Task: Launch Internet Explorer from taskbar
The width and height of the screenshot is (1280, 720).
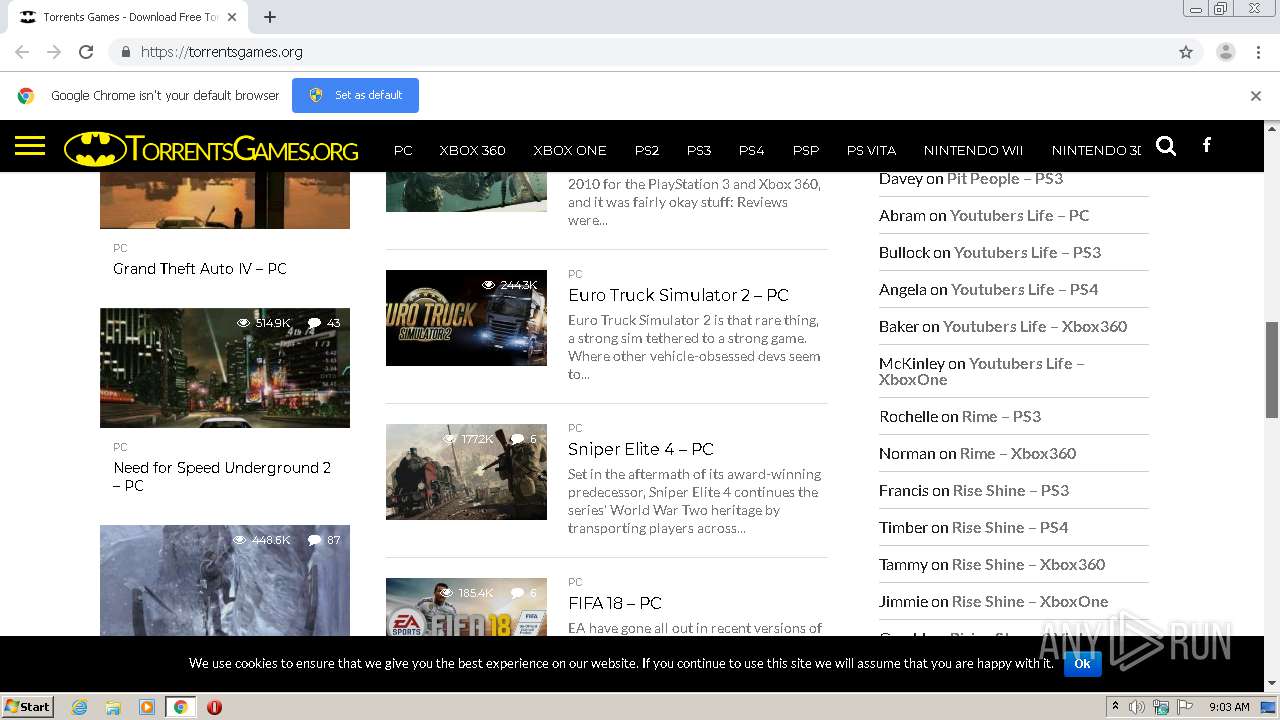Action: click(79, 707)
